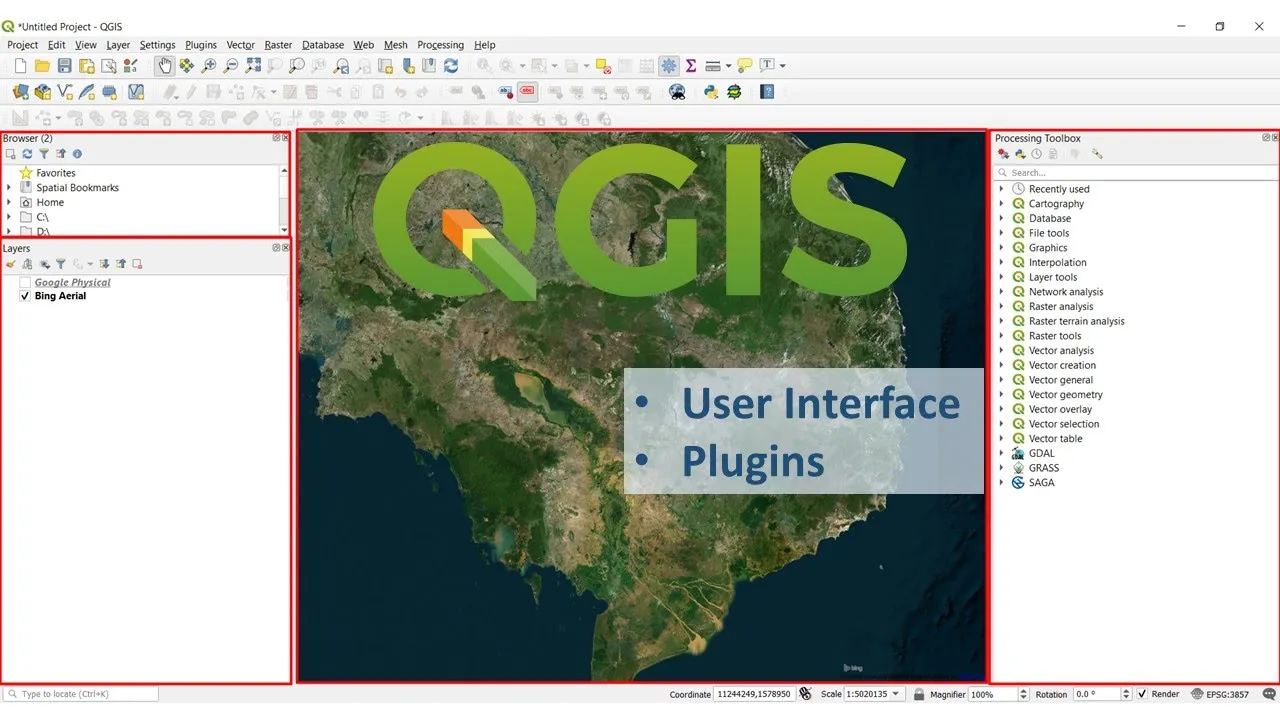
Task: Click Remove Layer icon in Layers panel
Action: click(x=137, y=264)
